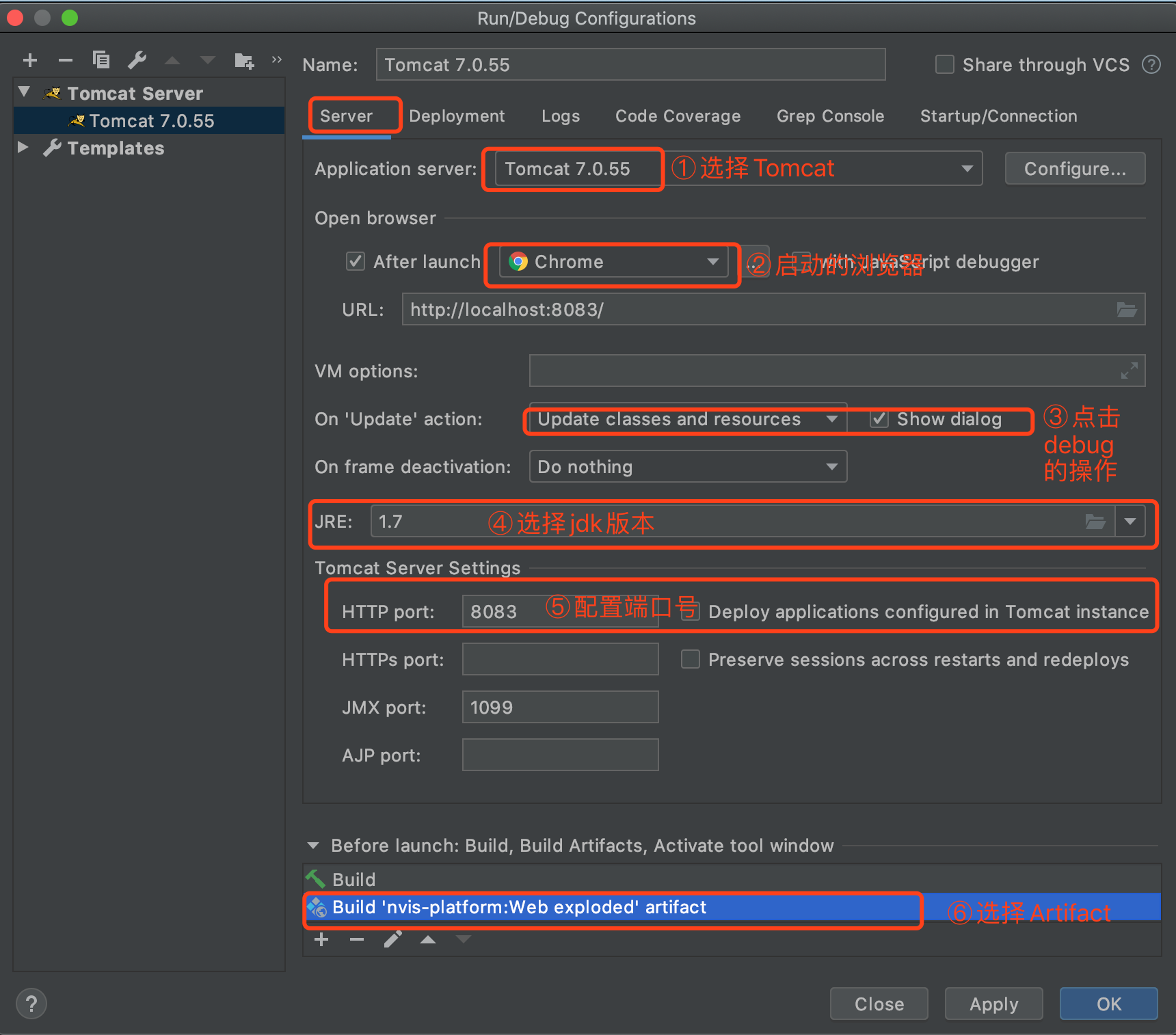Screen dimensions: 1176x1035
Task: Switch to Logs tab
Action: pyautogui.click(x=561, y=116)
